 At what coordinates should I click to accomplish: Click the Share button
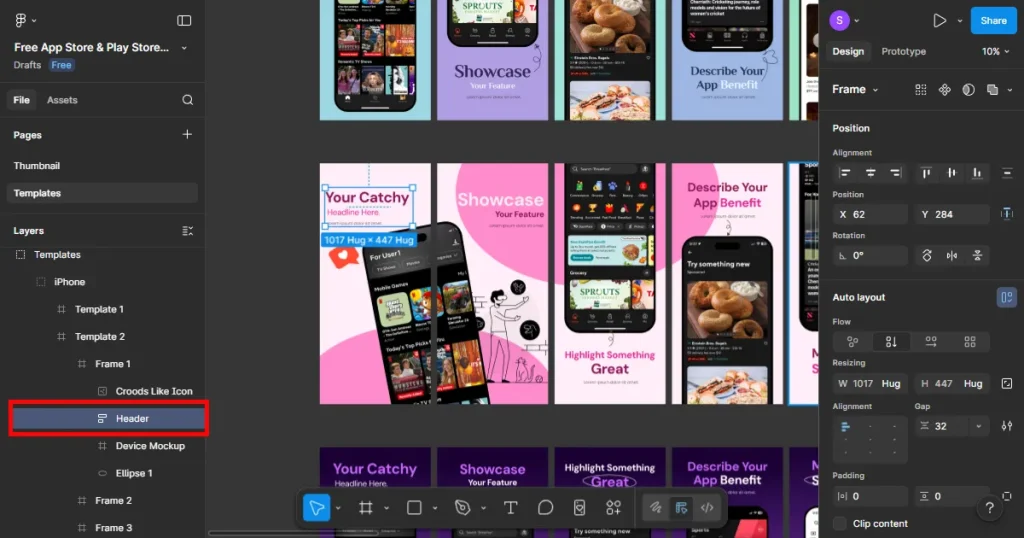click(993, 20)
